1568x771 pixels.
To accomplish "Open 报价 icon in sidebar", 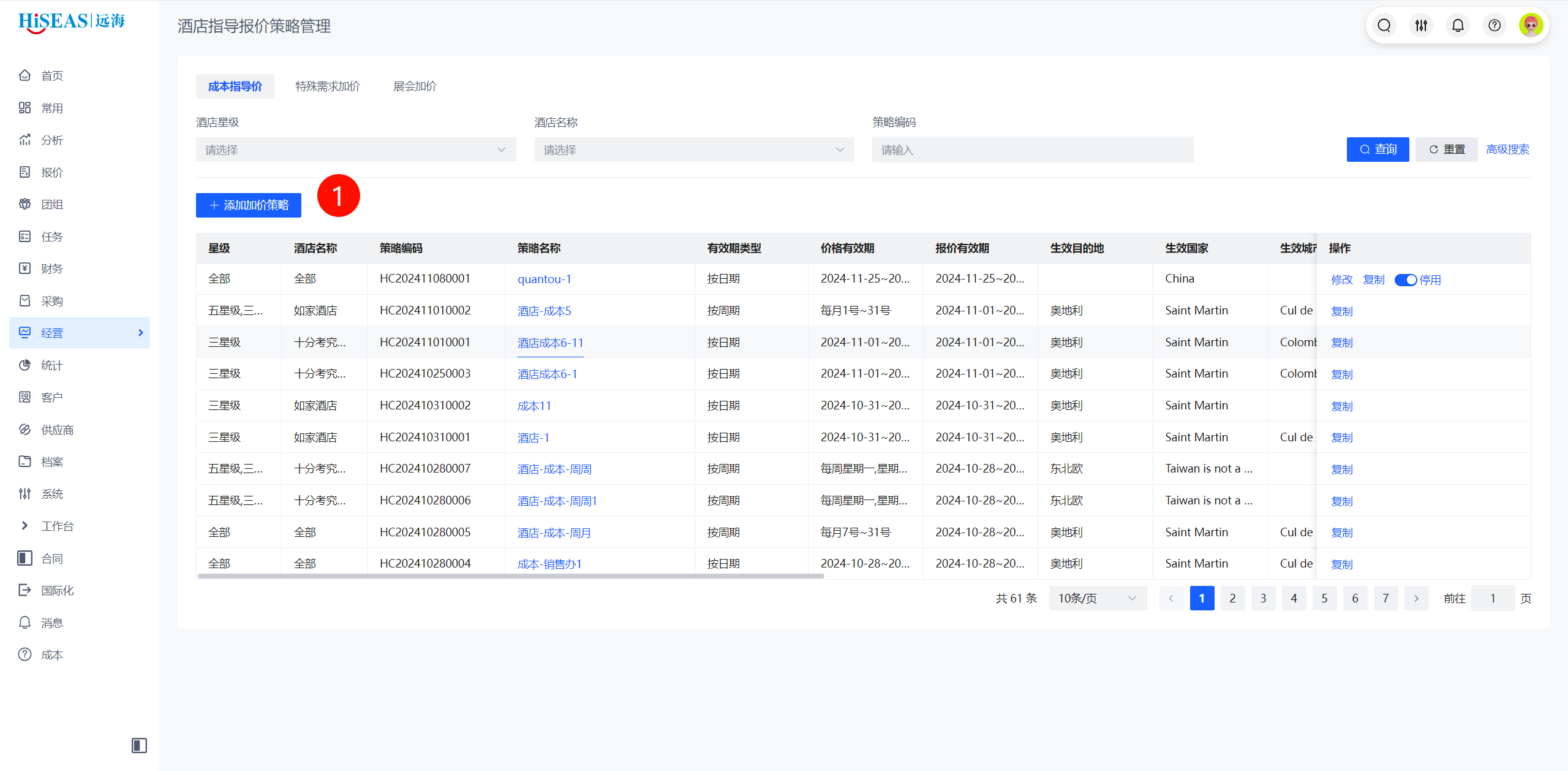I will coord(24,172).
